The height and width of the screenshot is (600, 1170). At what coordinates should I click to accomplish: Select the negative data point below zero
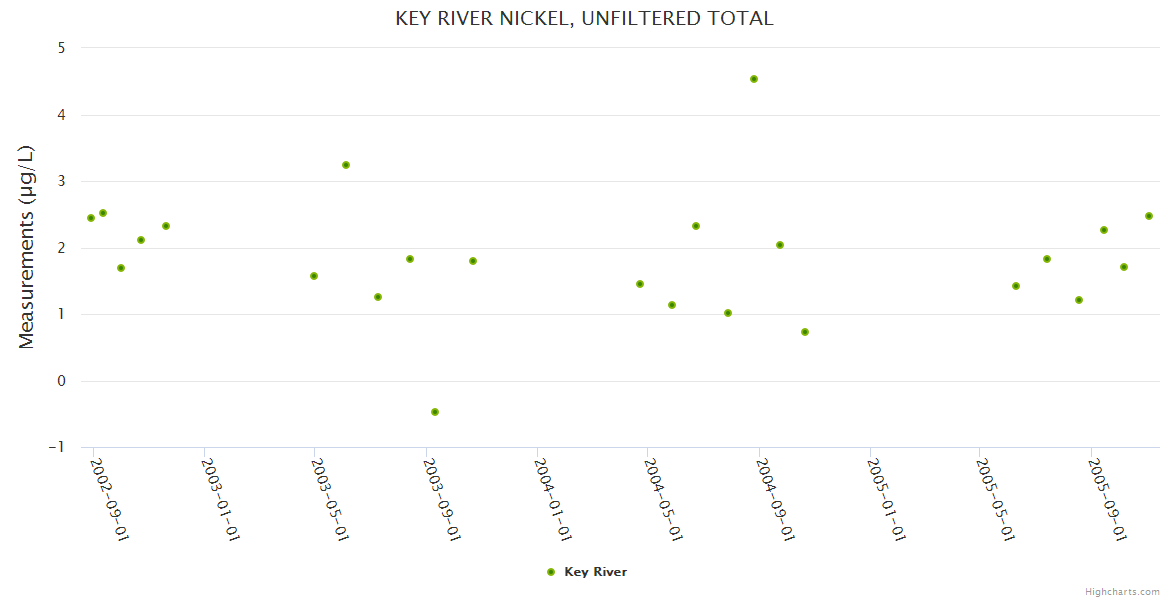435,412
